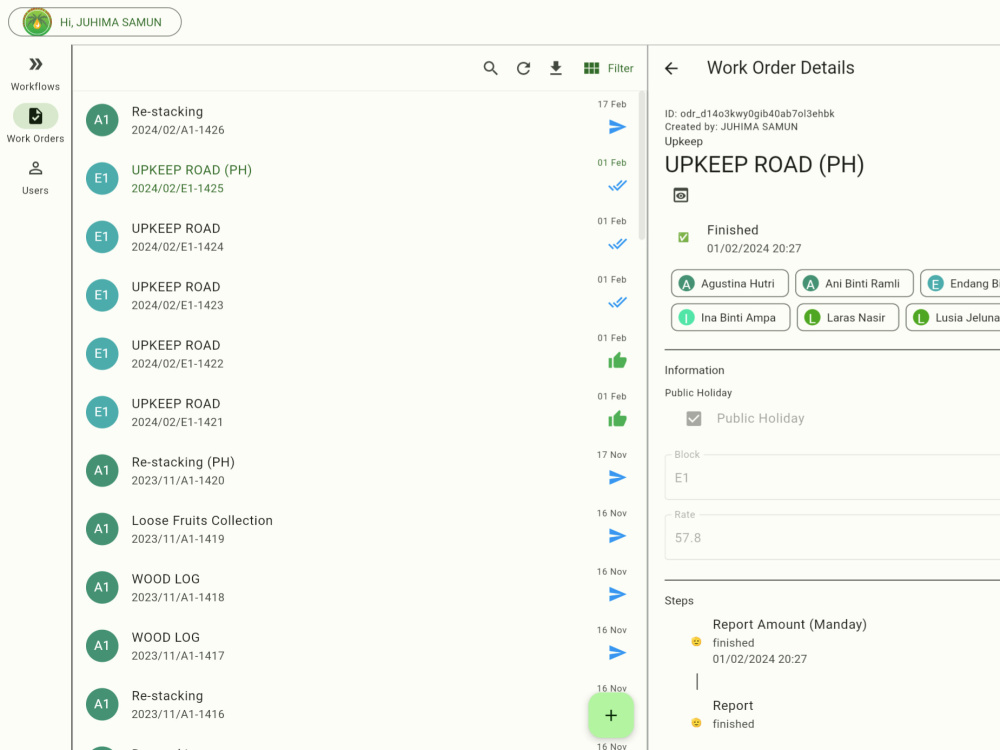This screenshot has height=750, width=1000.
Task: Open Re-stacking (PH) order 2023/11/A1-1420
Action: click(x=357, y=471)
